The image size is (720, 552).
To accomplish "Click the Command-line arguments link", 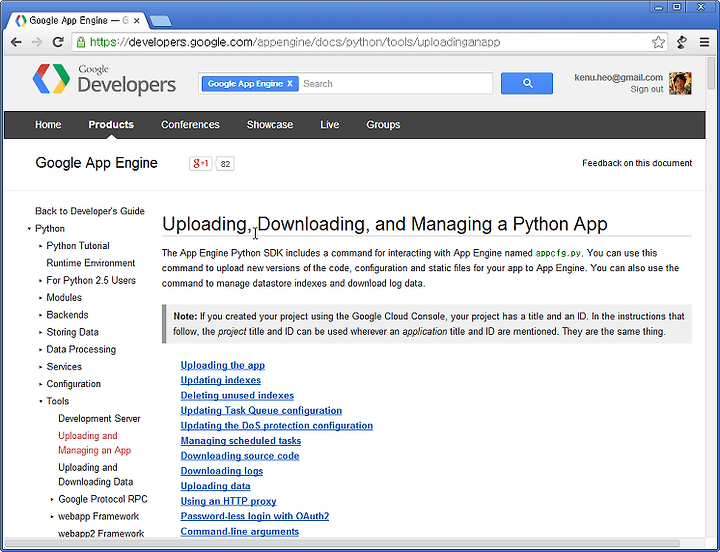I will (x=240, y=531).
